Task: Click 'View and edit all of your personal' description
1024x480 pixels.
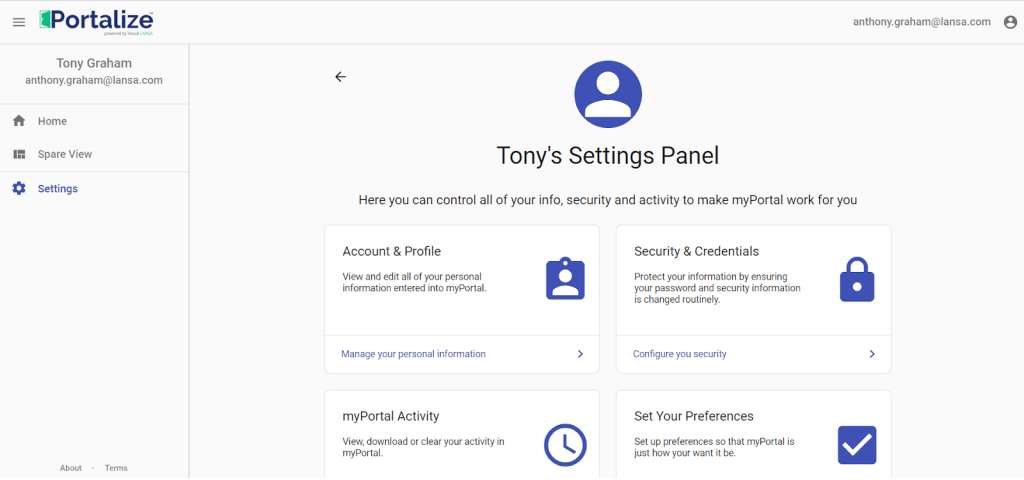Action: click(415, 282)
